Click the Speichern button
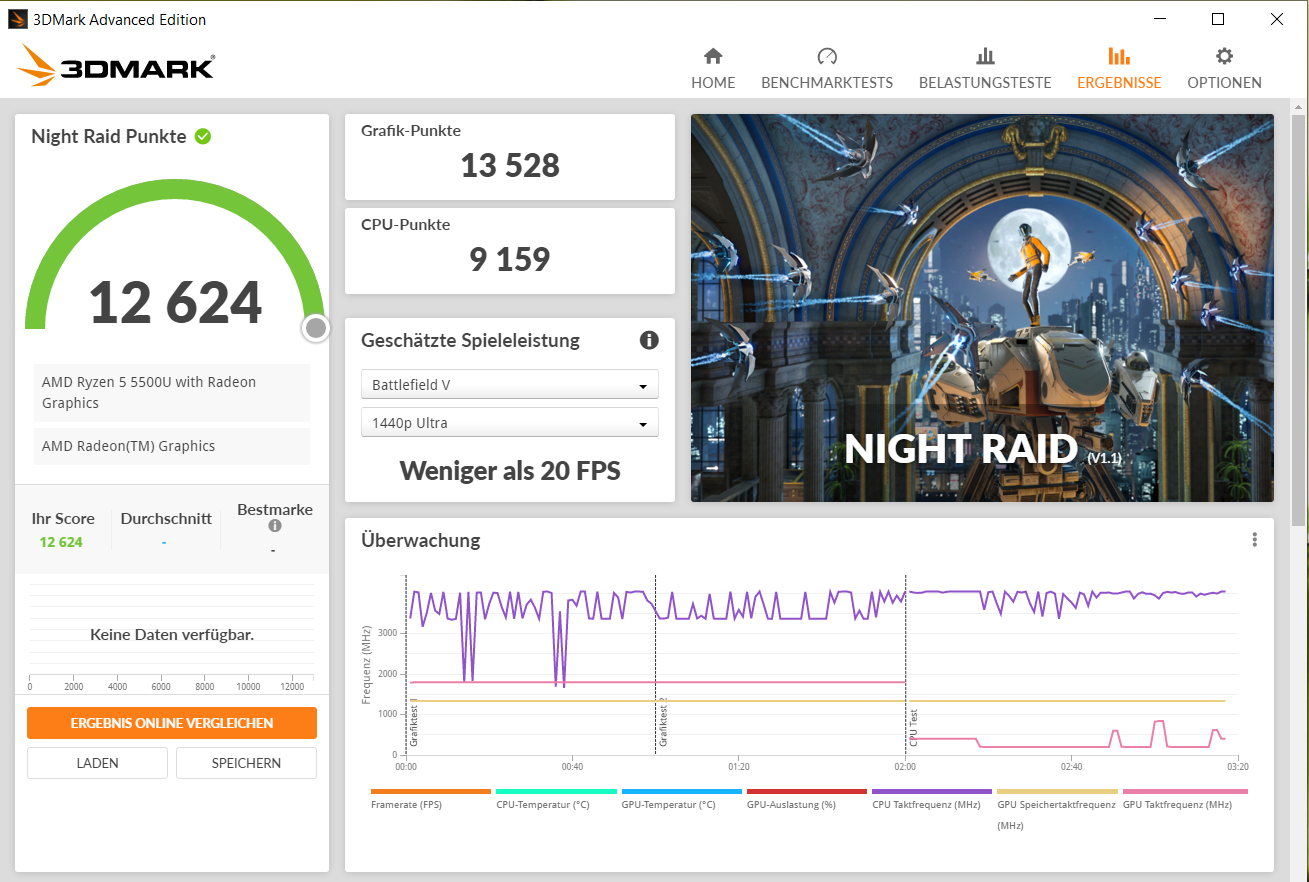Image resolution: width=1309 pixels, height=882 pixels. click(x=246, y=763)
